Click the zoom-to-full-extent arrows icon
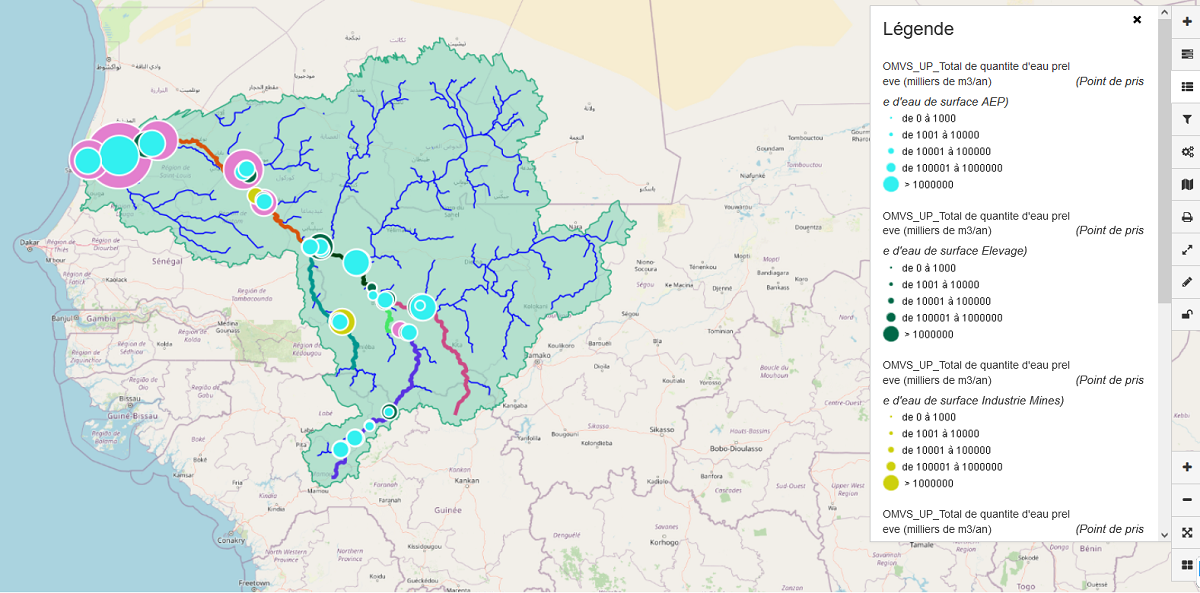The width and height of the screenshot is (1200, 593). (x=1187, y=533)
